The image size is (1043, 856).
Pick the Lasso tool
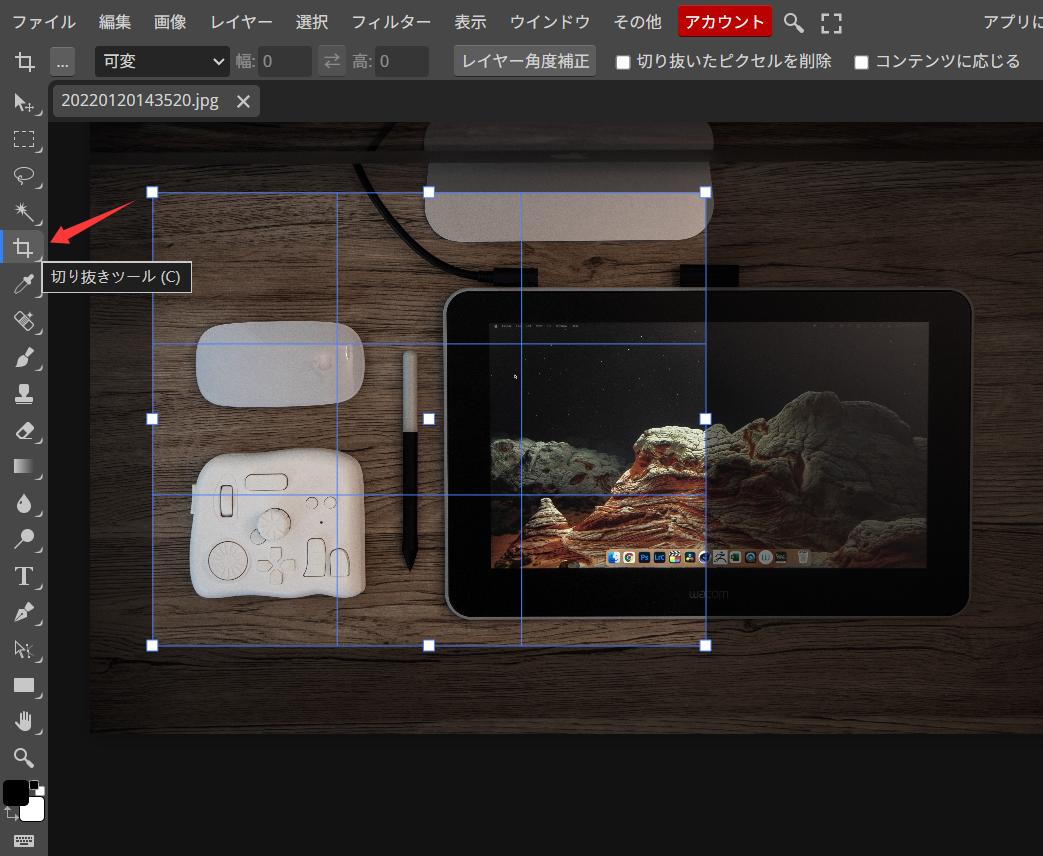click(24, 175)
